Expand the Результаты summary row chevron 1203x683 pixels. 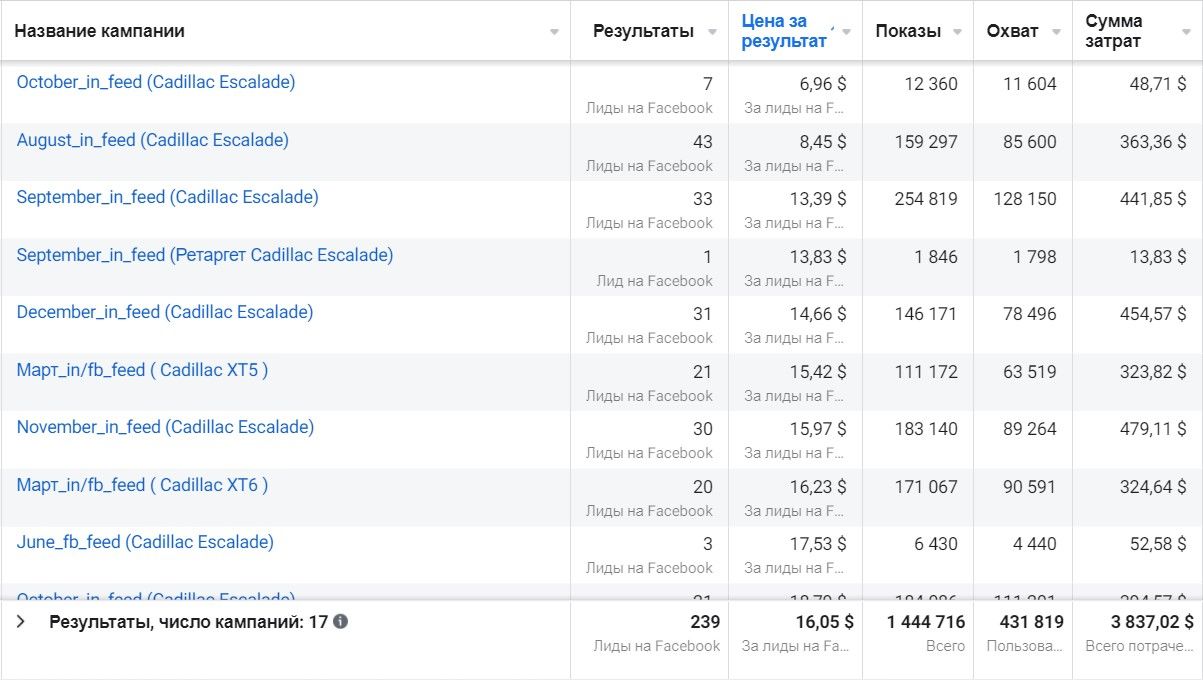click(x=21, y=622)
